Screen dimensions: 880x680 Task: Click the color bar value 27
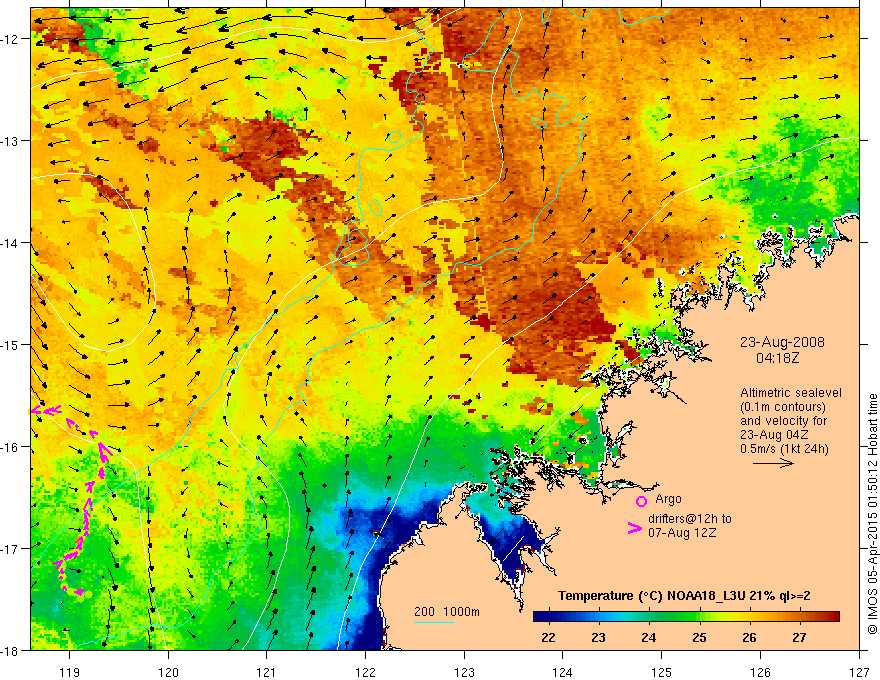click(799, 638)
